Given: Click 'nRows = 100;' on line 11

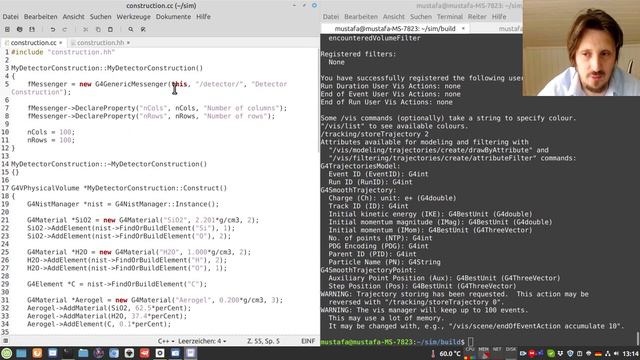Looking at the screenshot, I should 51,140.
